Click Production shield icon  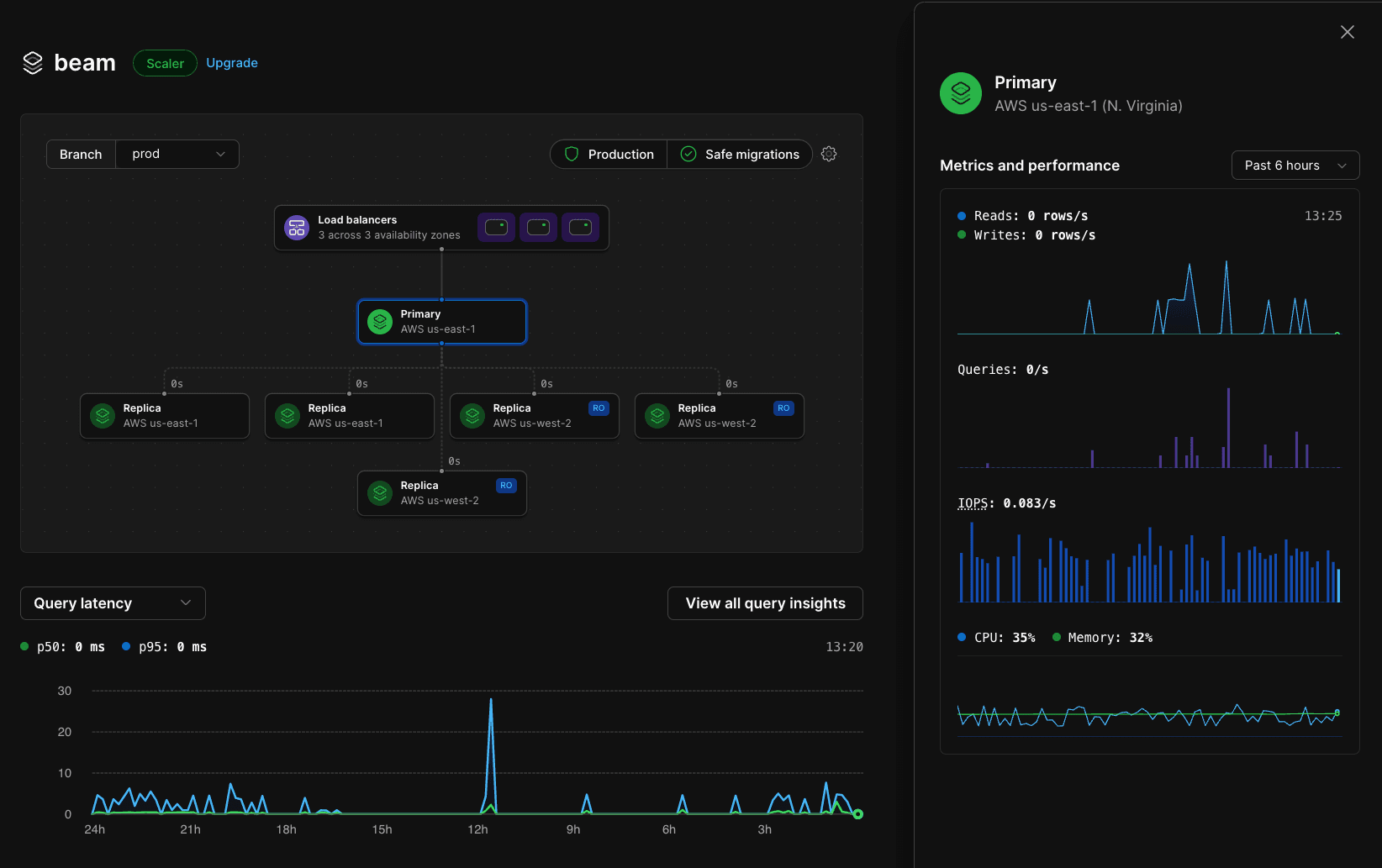click(x=572, y=154)
